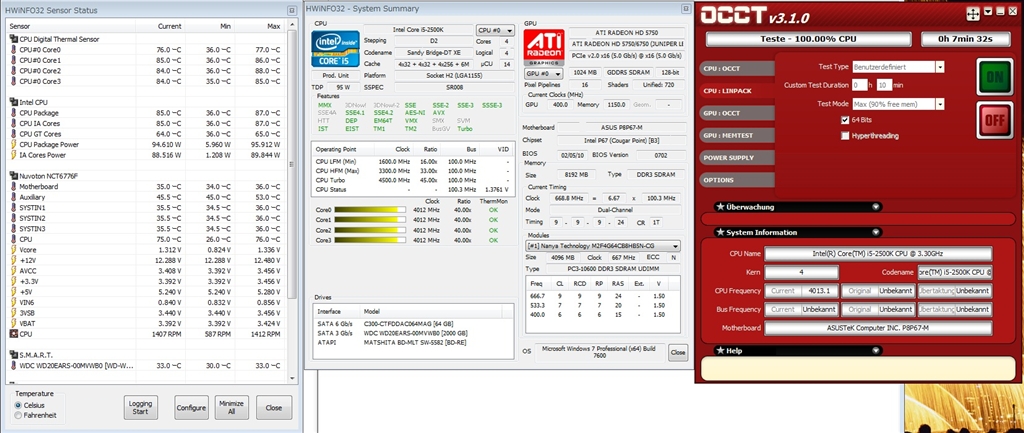1024x433 pixels.
Task: Click the ATI Radeon Graphics logo
Action: (545, 47)
